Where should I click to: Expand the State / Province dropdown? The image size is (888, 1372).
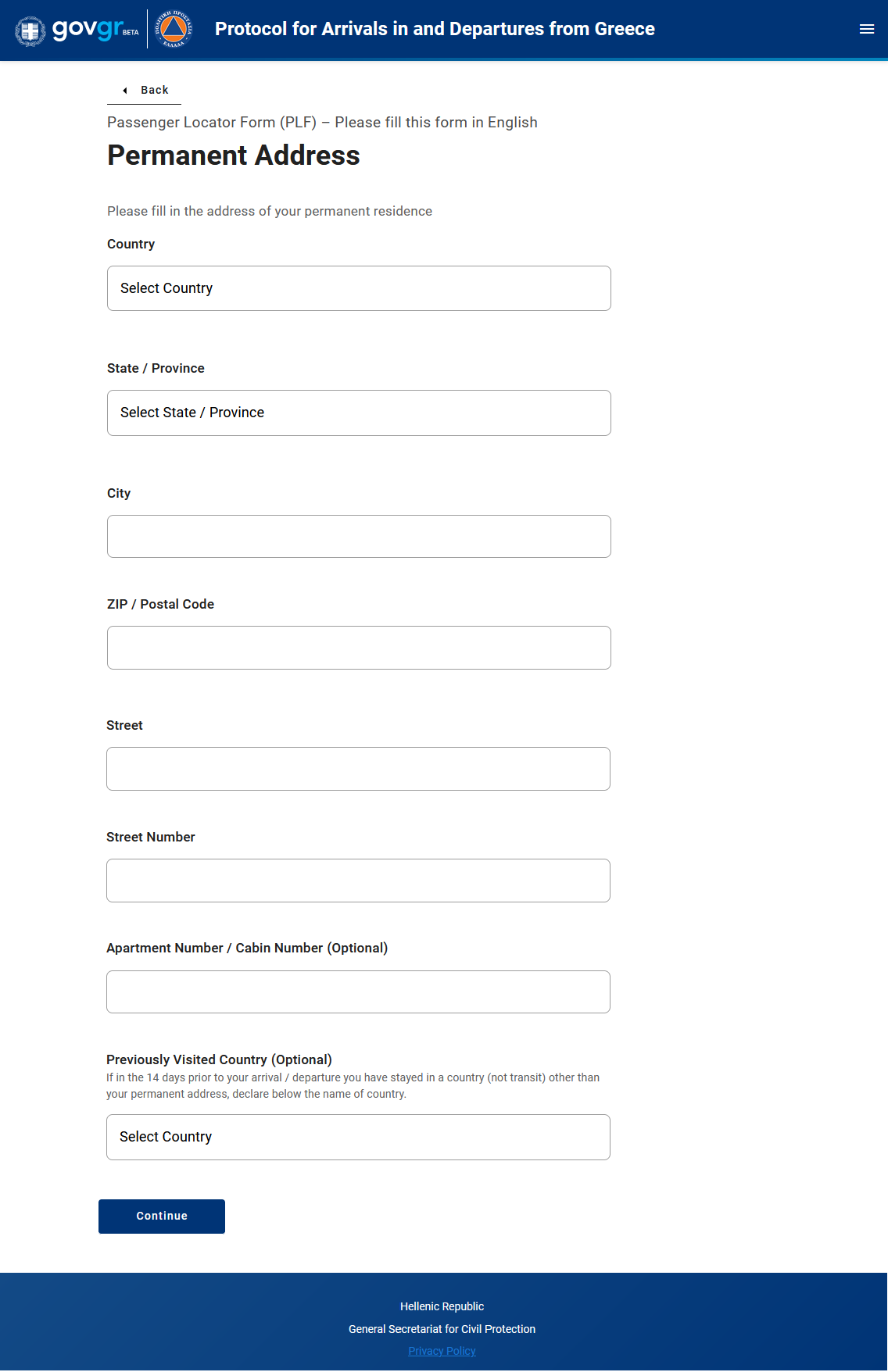click(359, 413)
